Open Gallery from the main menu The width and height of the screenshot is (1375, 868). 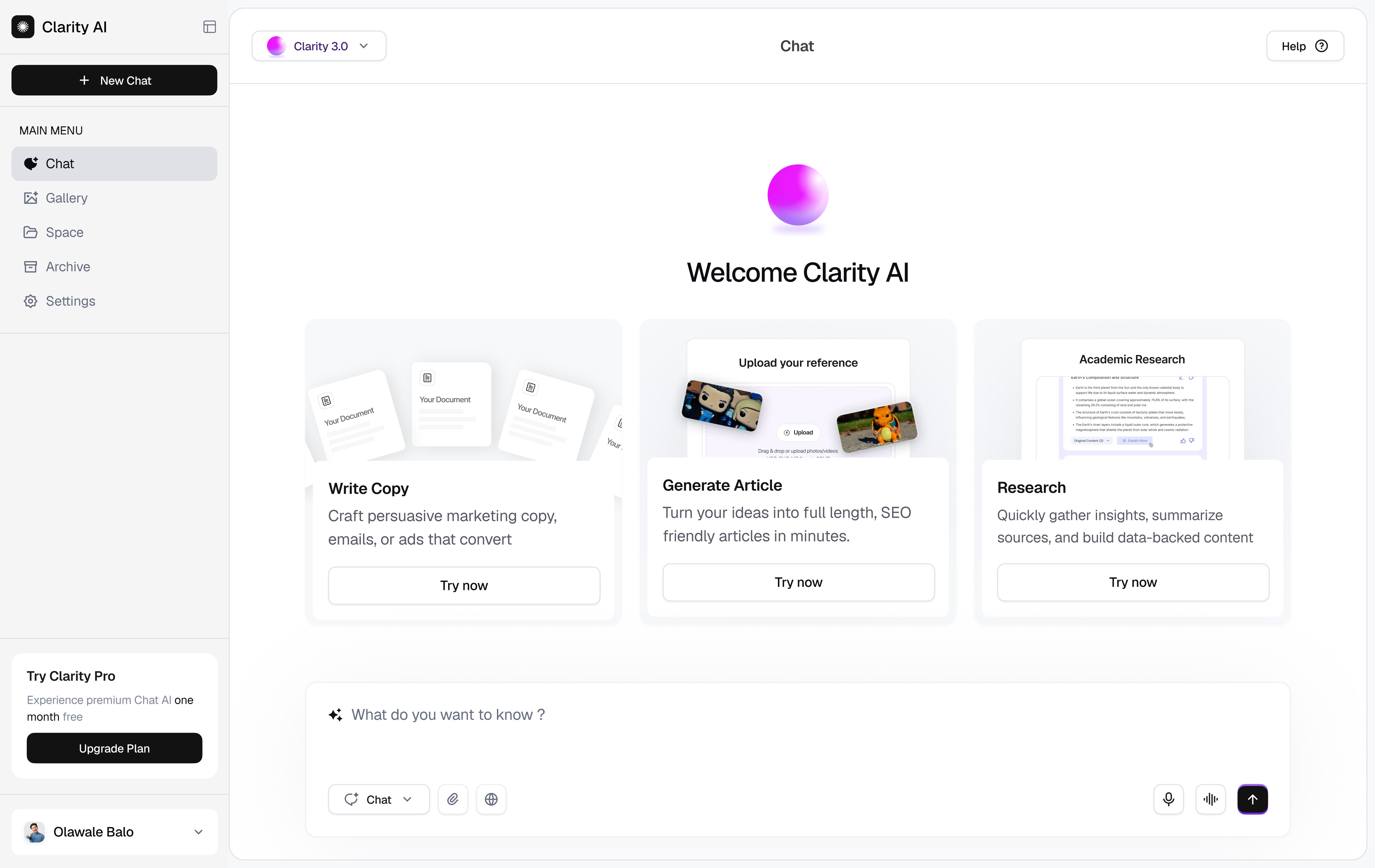(x=66, y=198)
